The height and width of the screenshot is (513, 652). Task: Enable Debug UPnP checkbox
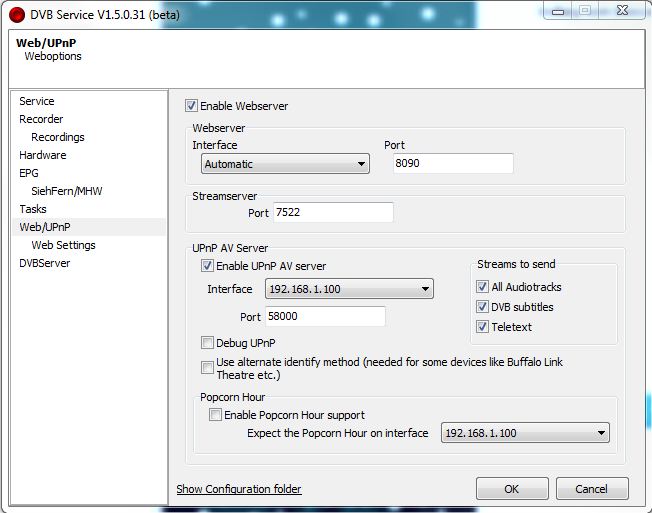tap(207, 343)
